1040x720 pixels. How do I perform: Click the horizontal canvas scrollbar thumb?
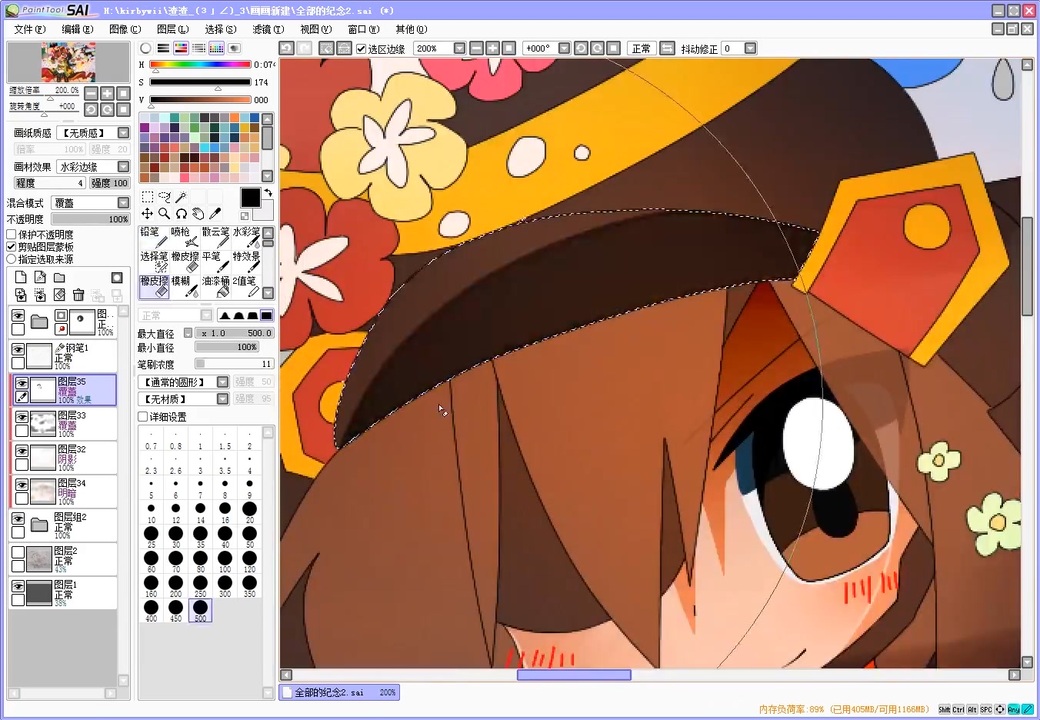[x=574, y=675]
